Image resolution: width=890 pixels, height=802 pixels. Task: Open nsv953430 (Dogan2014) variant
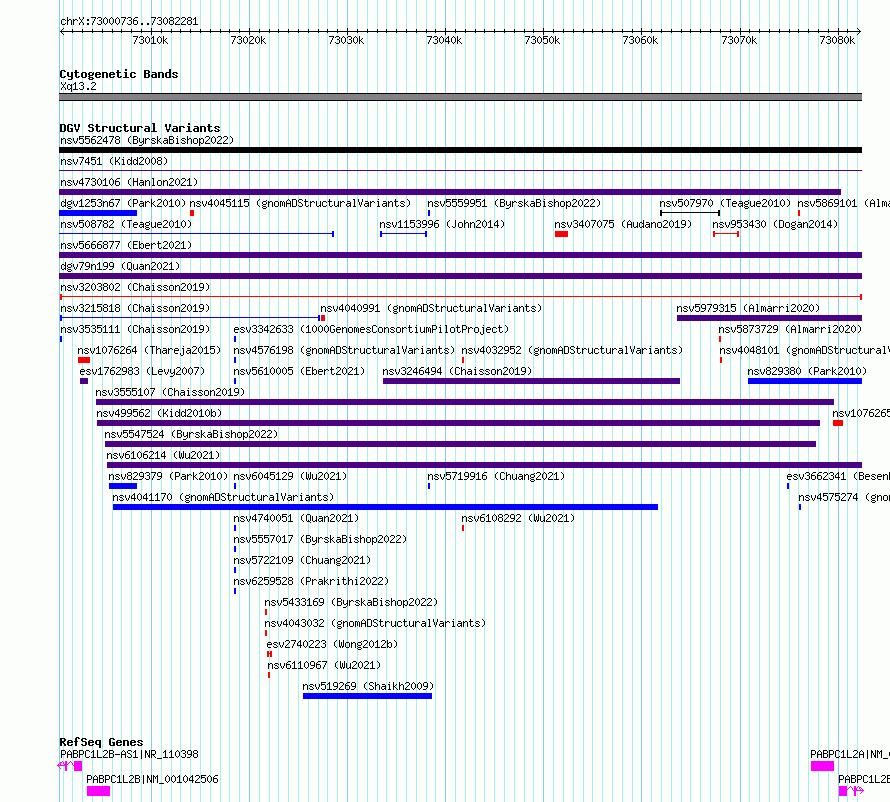775,224
